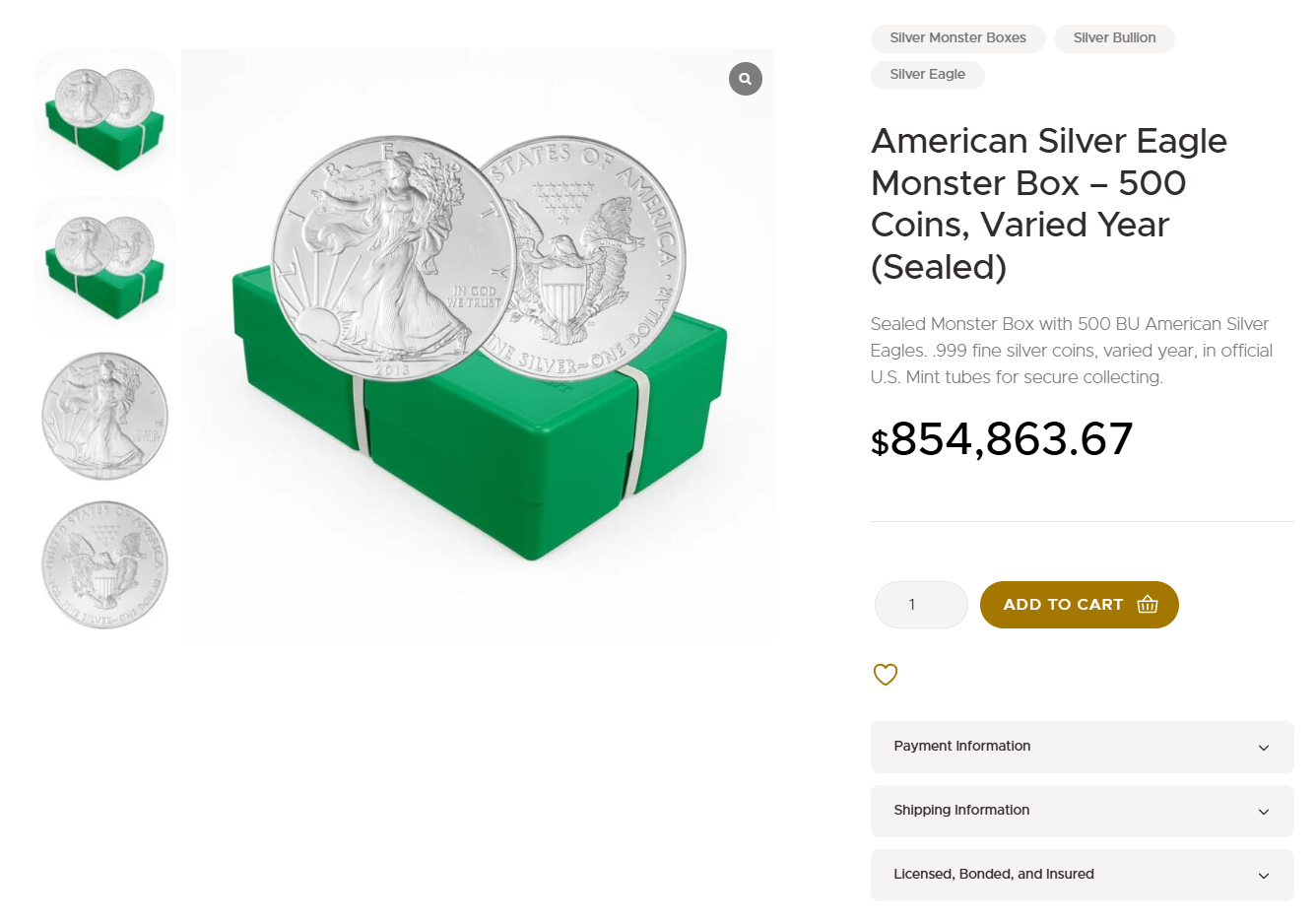Click the $854,863.67 price
The width and height of the screenshot is (1316, 921).
1002,439
